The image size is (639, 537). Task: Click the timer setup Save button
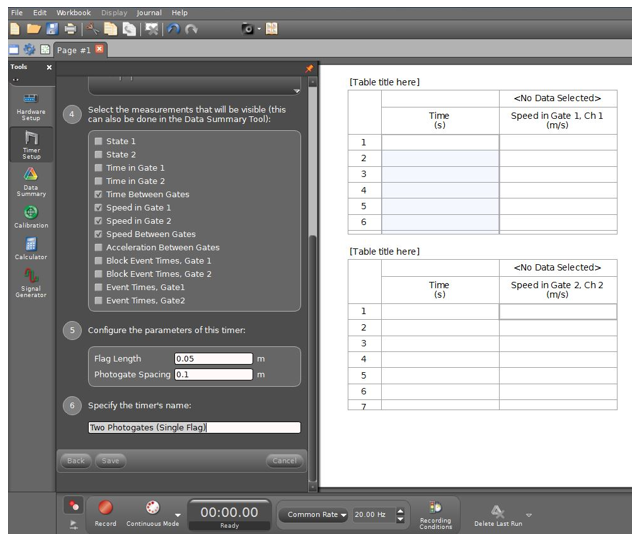[x=109, y=461]
